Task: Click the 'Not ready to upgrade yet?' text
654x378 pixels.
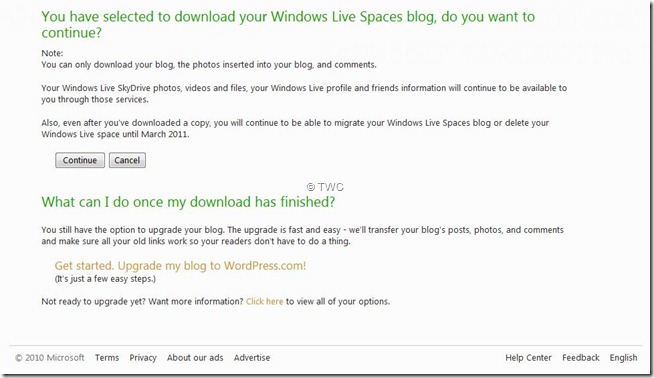Action: click(93, 301)
